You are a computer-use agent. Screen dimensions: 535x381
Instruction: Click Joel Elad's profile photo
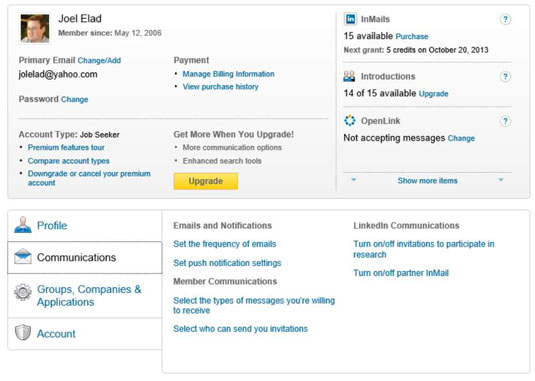(x=35, y=29)
